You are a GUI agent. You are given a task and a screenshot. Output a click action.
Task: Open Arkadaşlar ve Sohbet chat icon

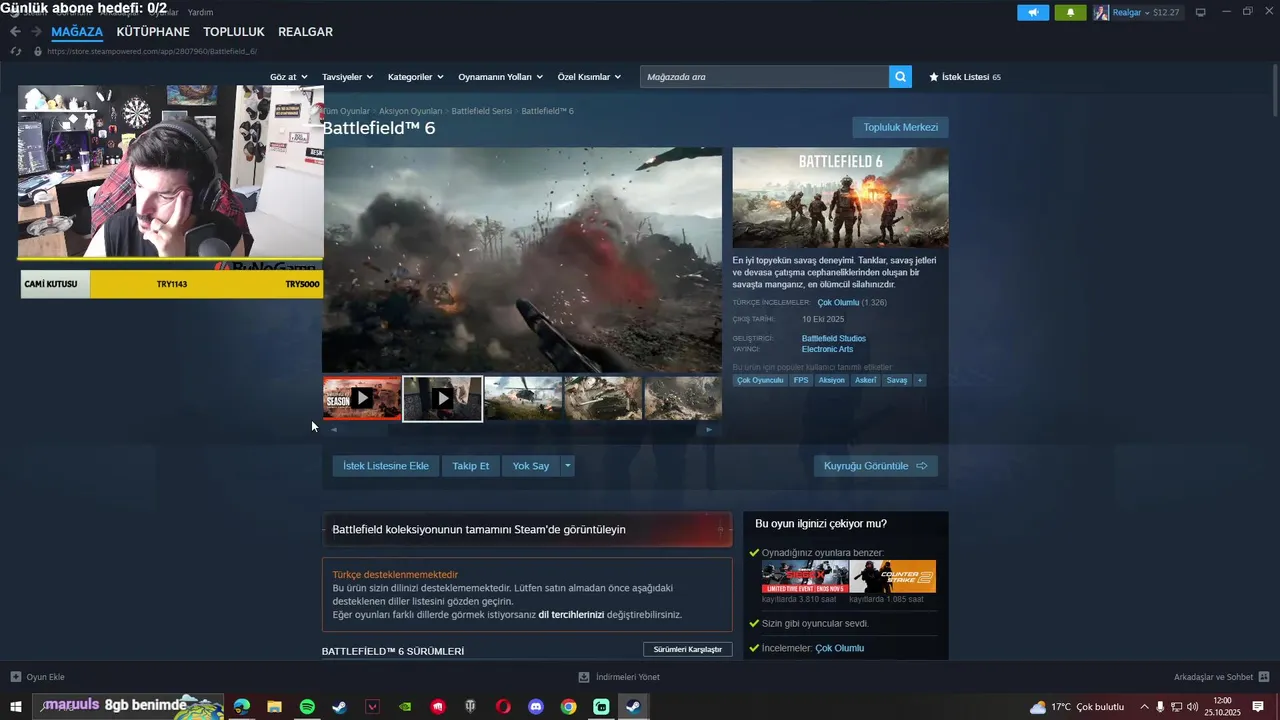[1264, 677]
